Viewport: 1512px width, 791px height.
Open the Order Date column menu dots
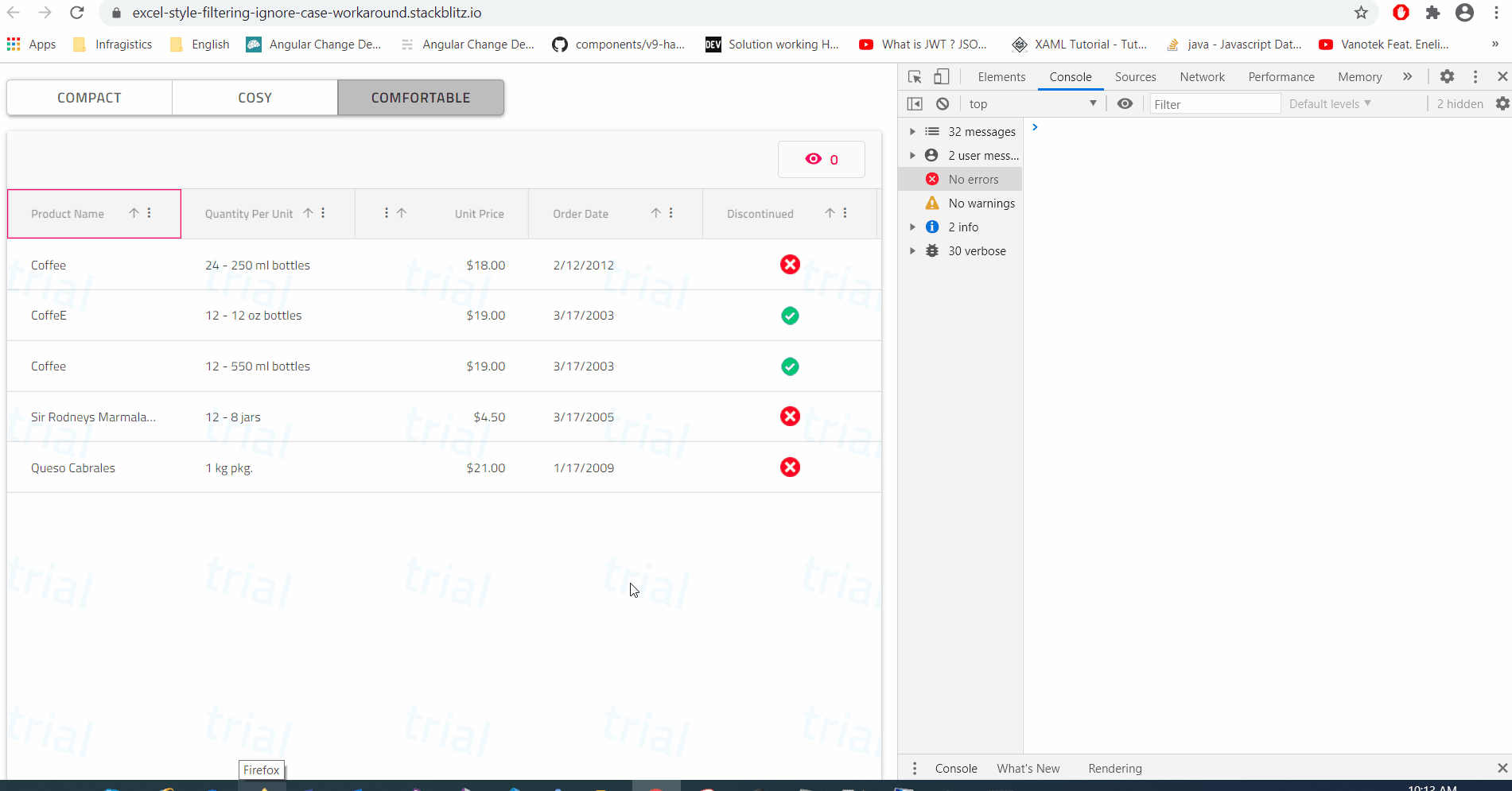pyautogui.click(x=671, y=213)
